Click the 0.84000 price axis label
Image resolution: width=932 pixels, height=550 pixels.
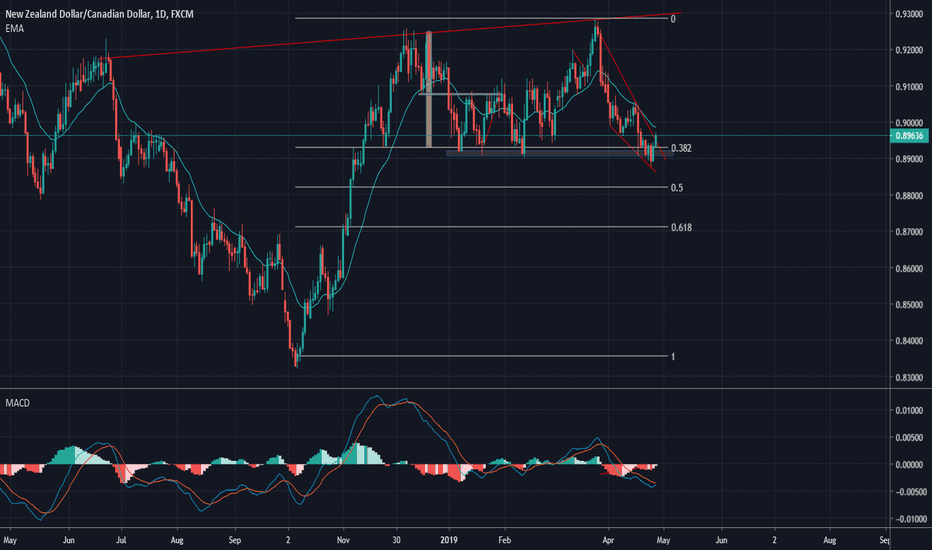909,341
